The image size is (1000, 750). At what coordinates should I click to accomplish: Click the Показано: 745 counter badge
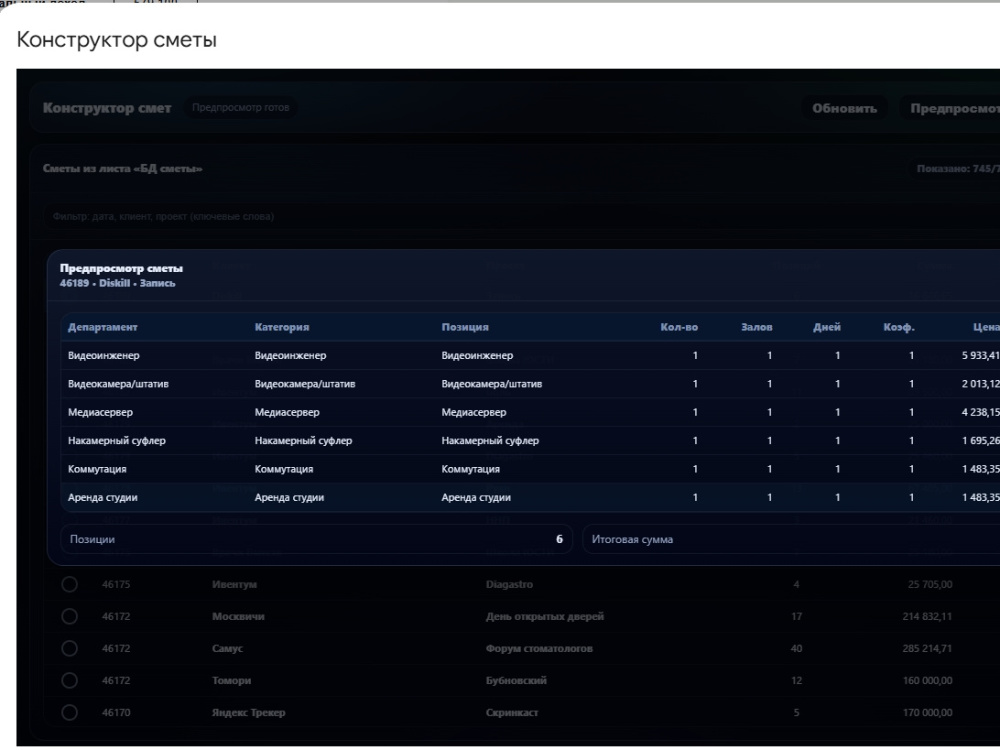[x=955, y=169]
